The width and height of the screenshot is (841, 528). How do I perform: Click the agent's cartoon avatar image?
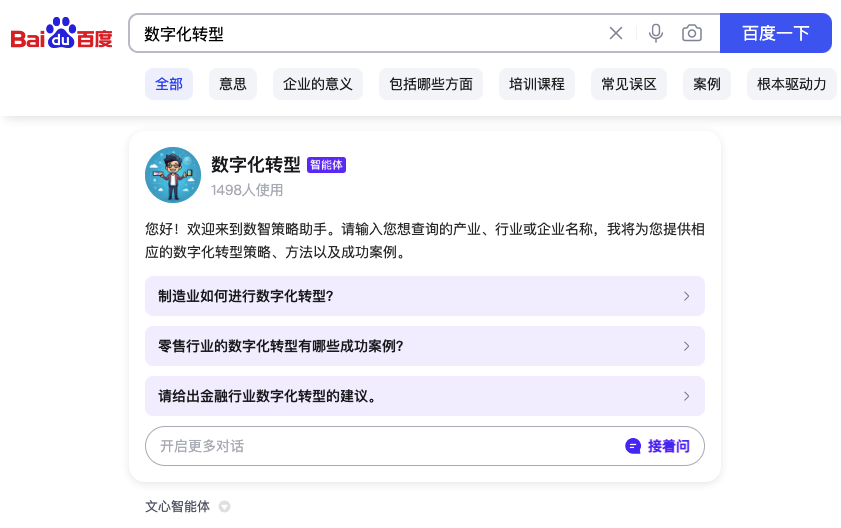173,175
